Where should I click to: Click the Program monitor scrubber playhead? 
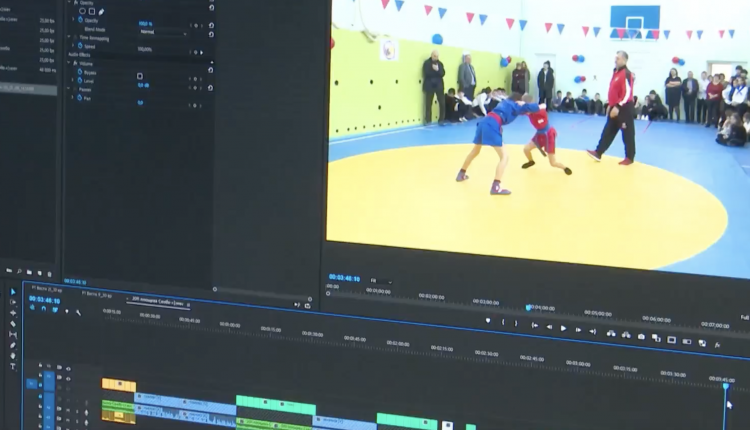click(x=529, y=307)
